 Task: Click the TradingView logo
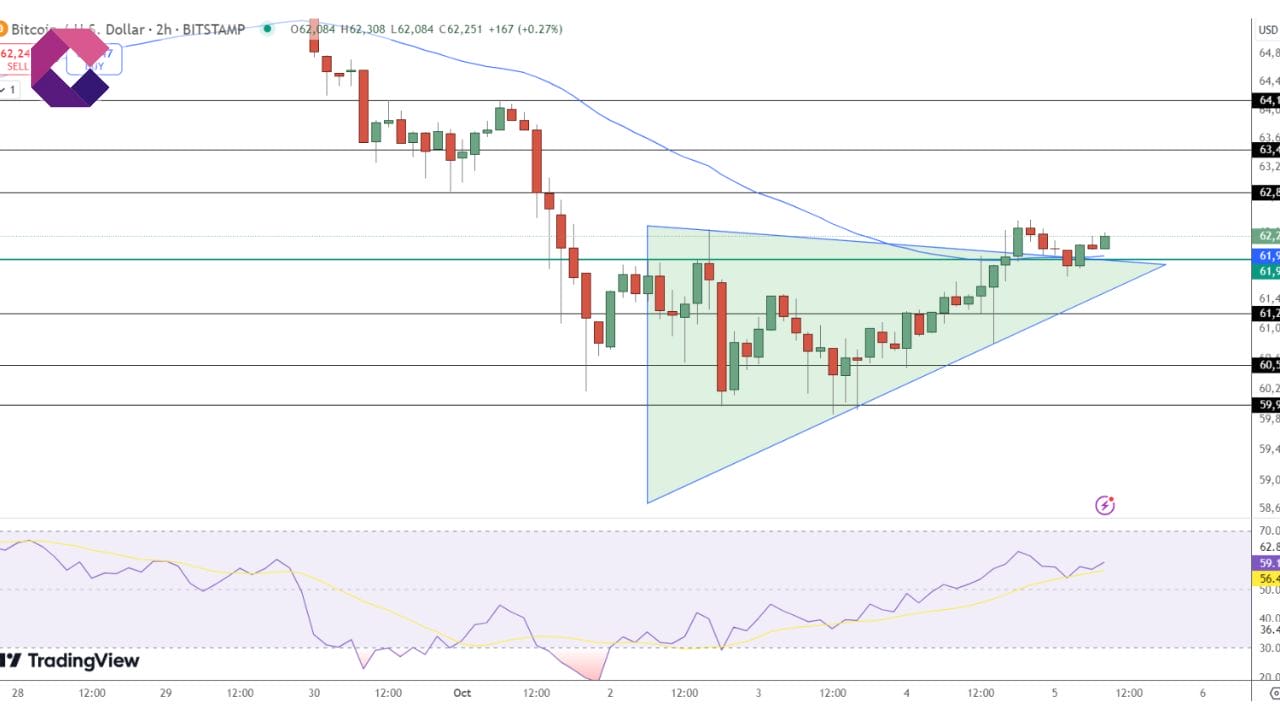[70, 661]
